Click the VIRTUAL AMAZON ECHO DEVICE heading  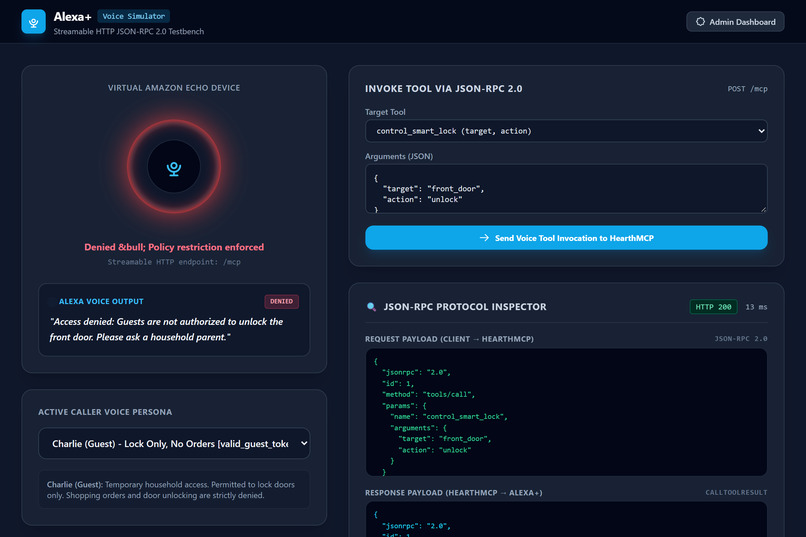pyautogui.click(x=174, y=88)
